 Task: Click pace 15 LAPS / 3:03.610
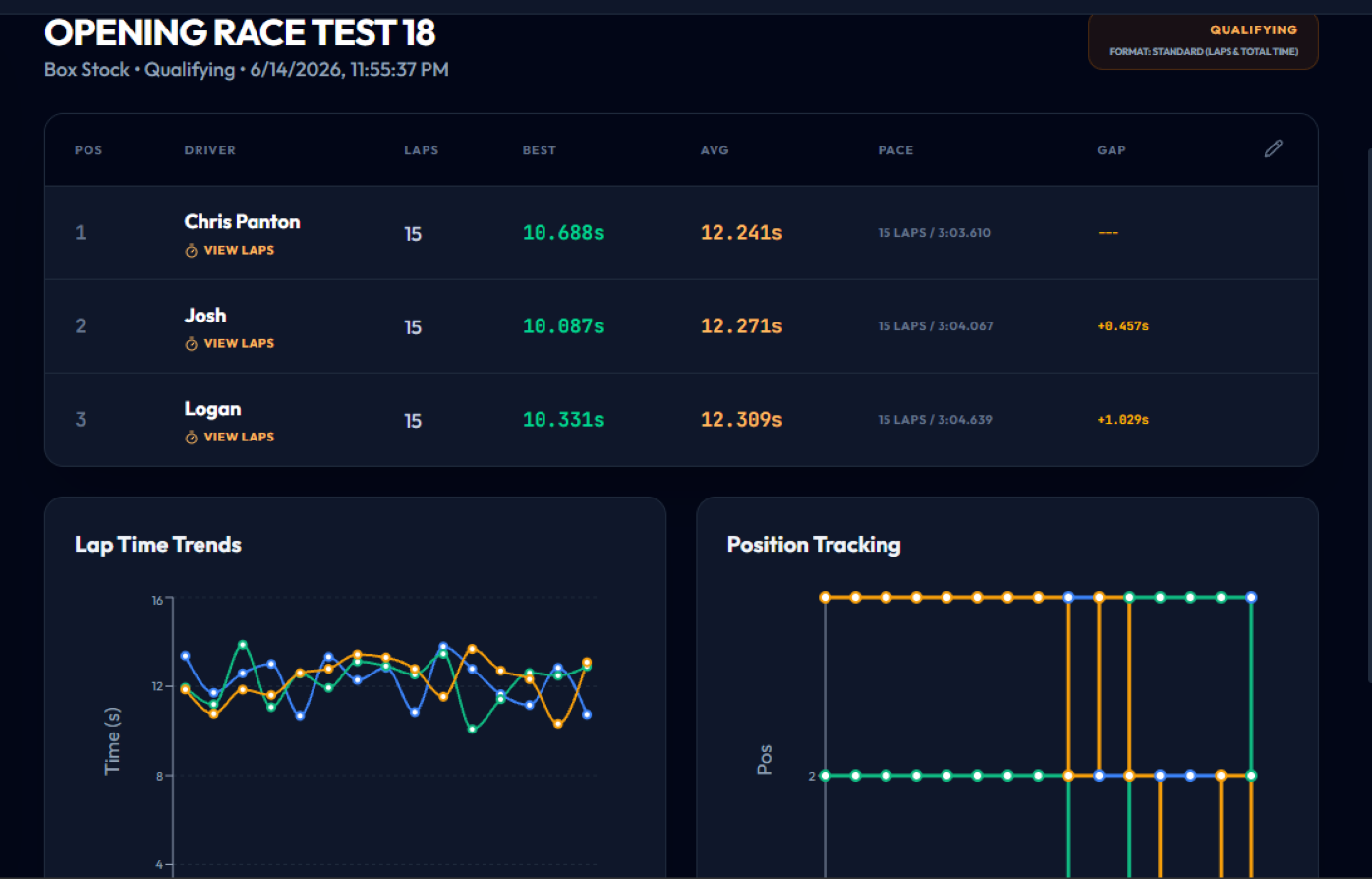(935, 233)
